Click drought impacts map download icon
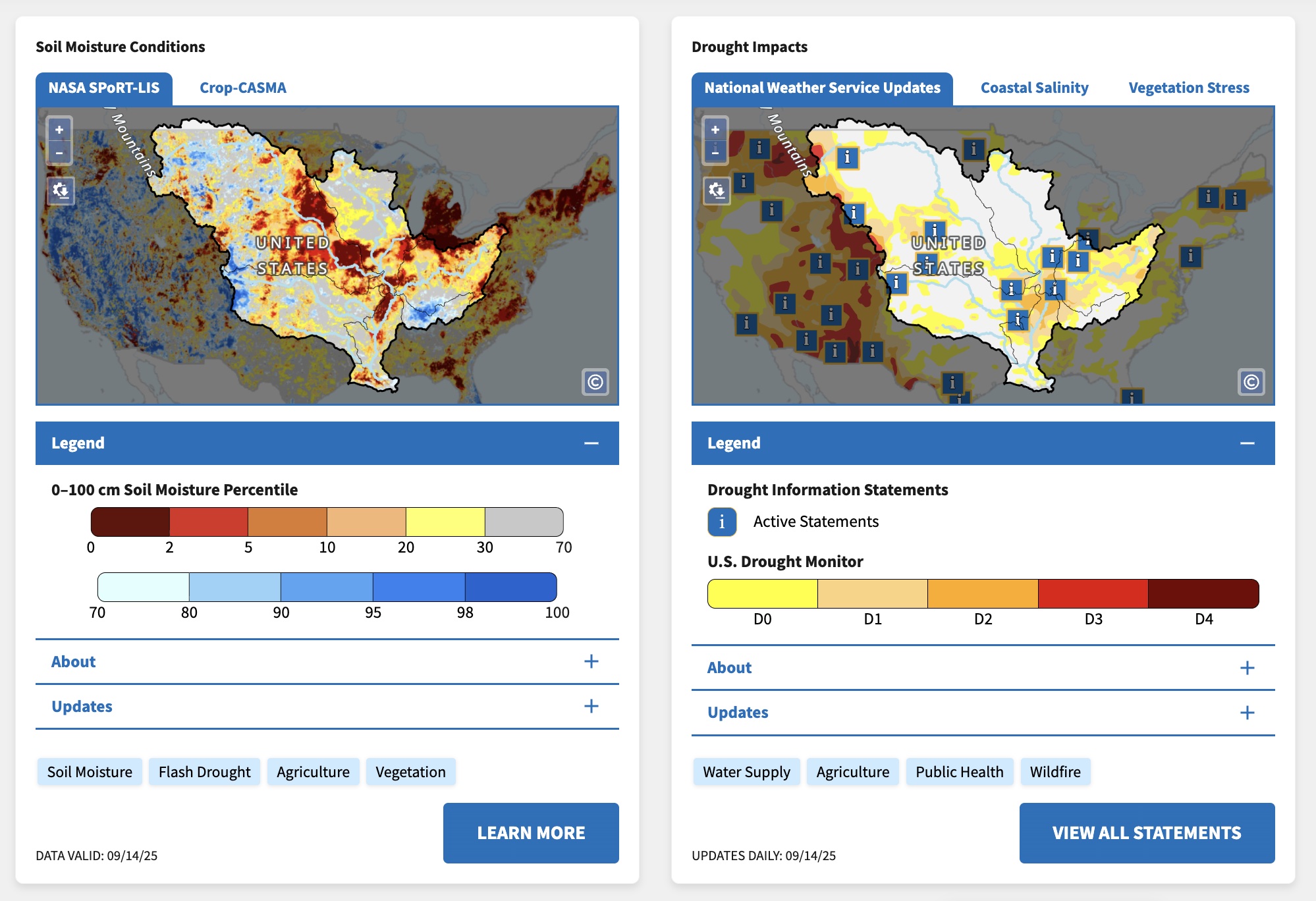The width and height of the screenshot is (1316, 901). (717, 191)
